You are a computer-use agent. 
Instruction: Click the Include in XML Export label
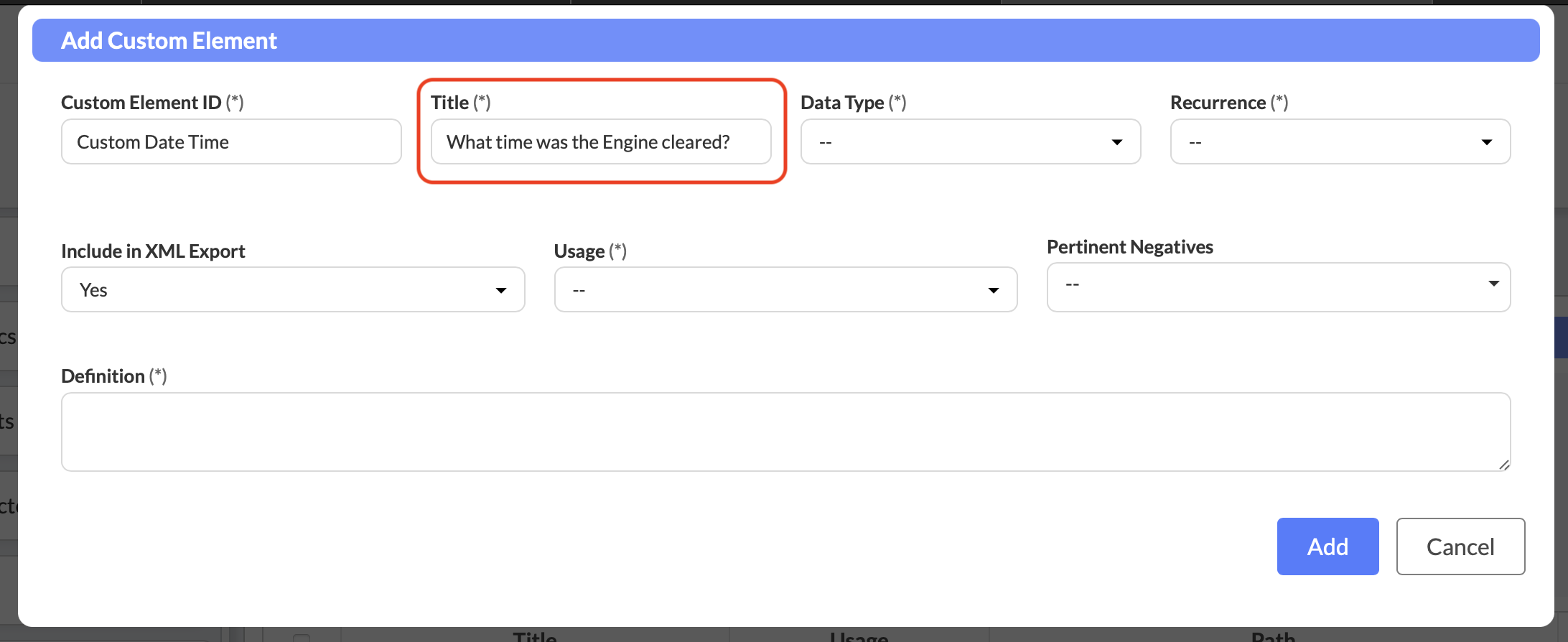(x=153, y=251)
